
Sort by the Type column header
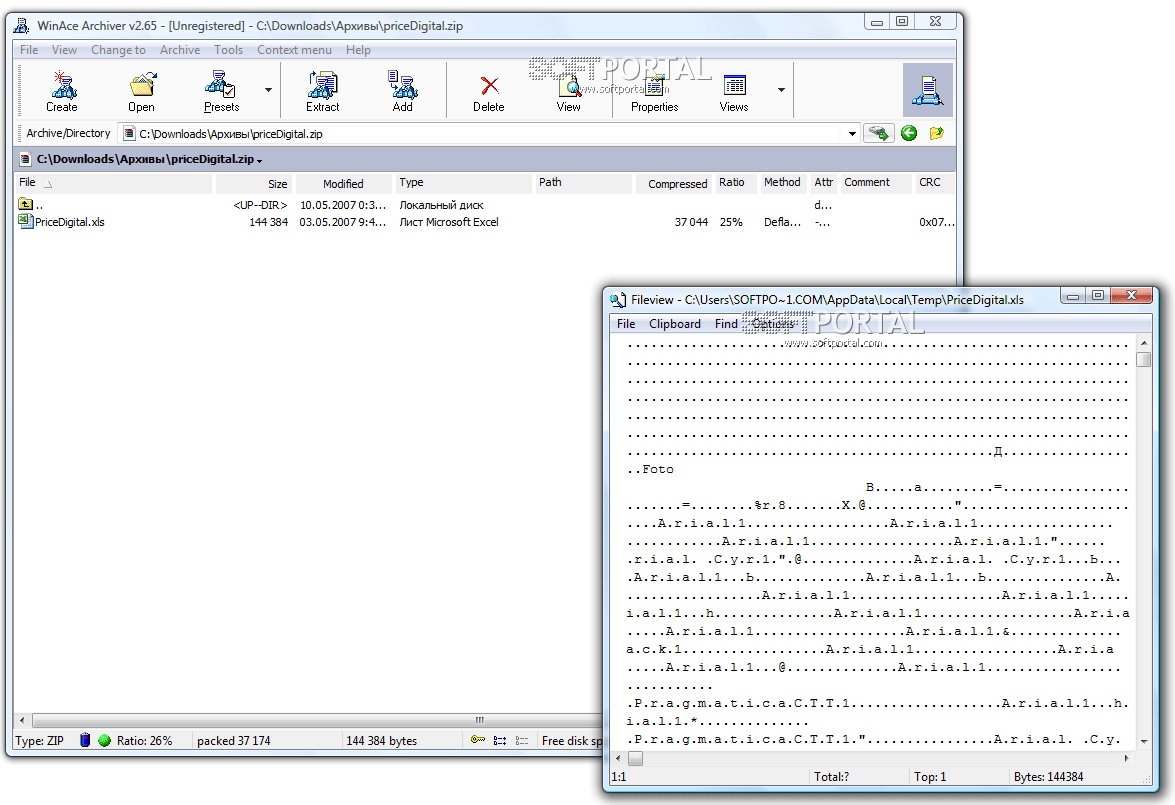(463, 182)
